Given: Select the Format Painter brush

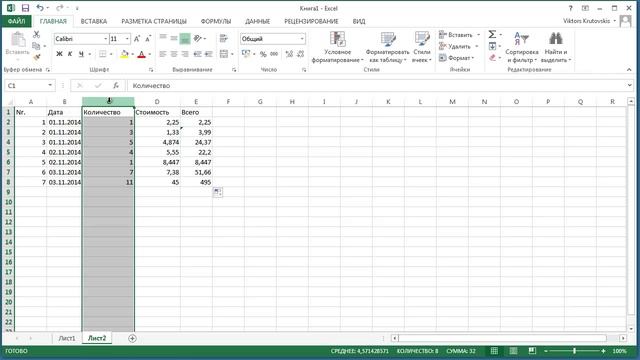Looking at the screenshot, I should (x=36, y=57).
